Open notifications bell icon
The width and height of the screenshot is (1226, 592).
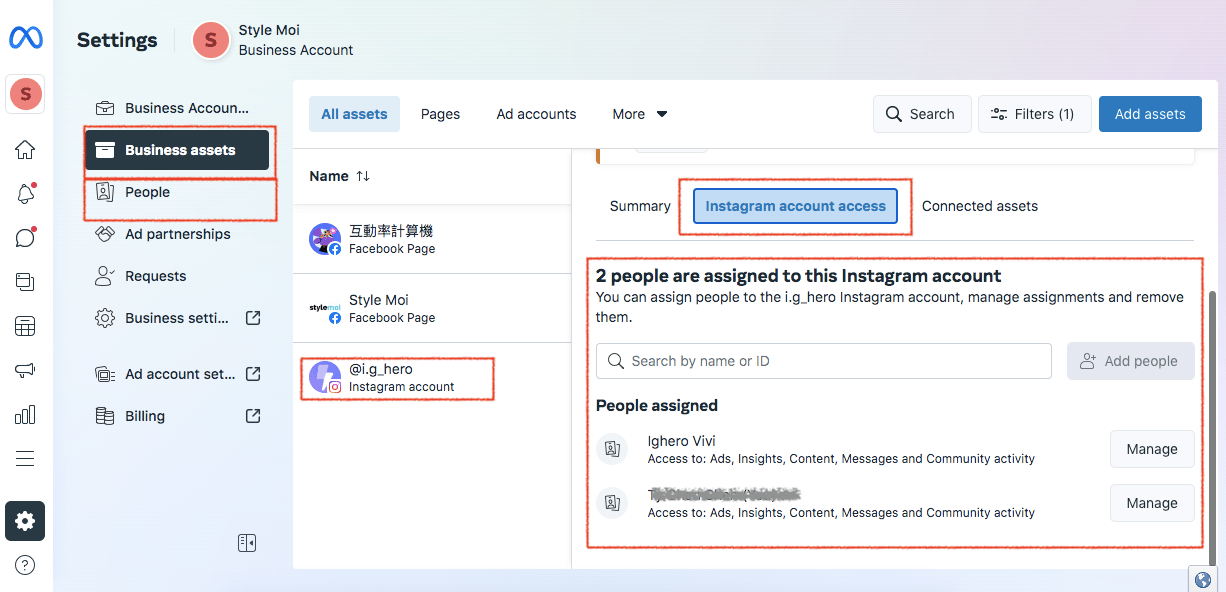[25, 194]
